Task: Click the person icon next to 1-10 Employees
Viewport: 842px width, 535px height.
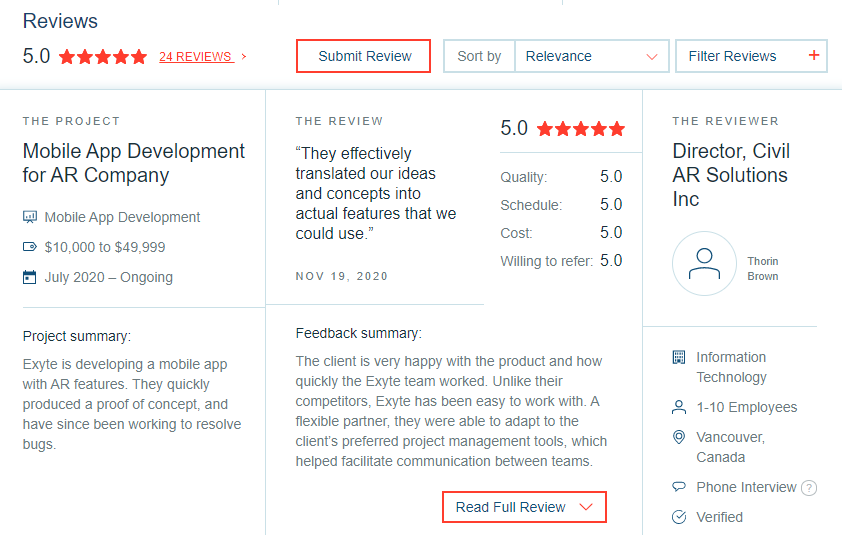Action: point(679,407)
